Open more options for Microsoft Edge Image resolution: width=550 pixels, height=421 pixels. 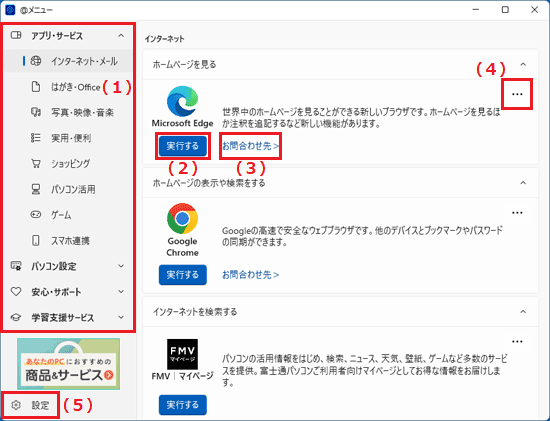(517, 94)
